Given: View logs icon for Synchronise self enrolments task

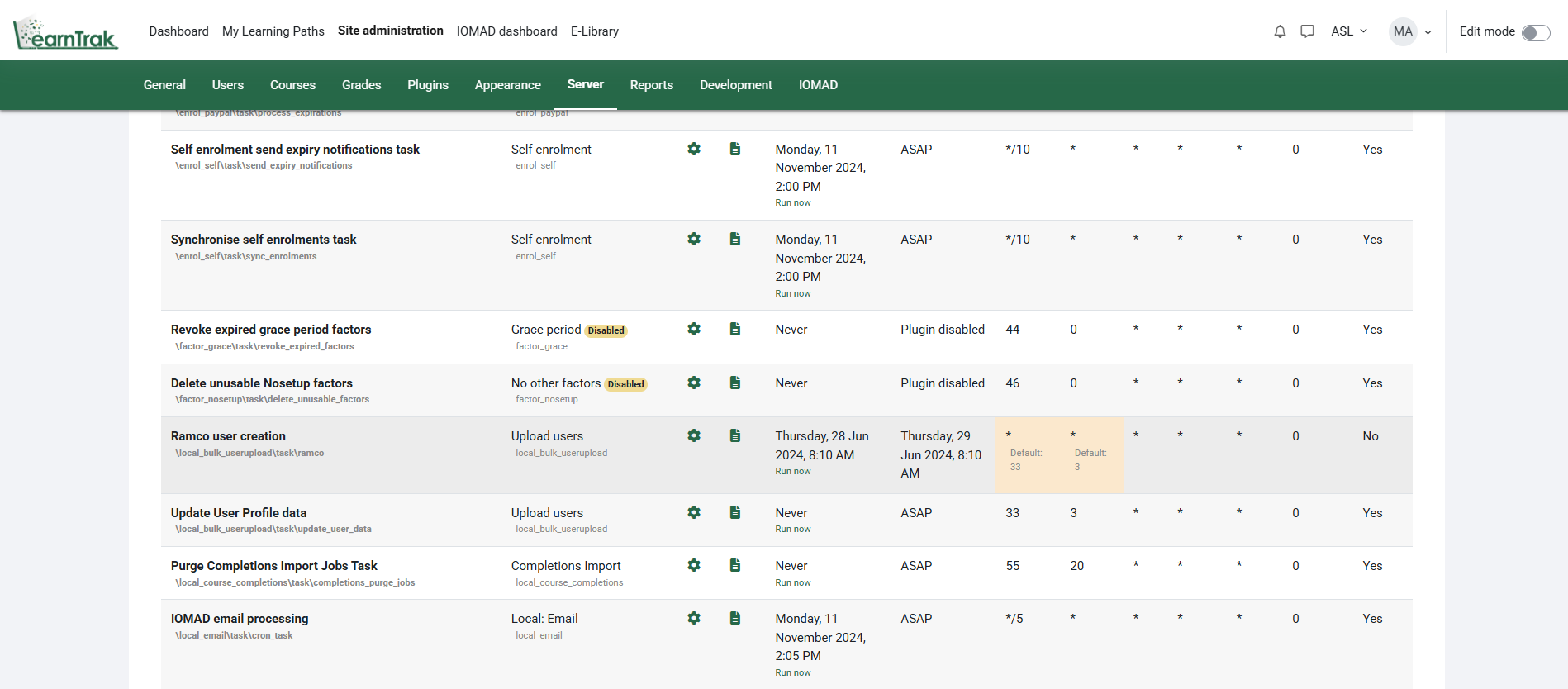Looking at the screenshot, I should pos(734,239).
